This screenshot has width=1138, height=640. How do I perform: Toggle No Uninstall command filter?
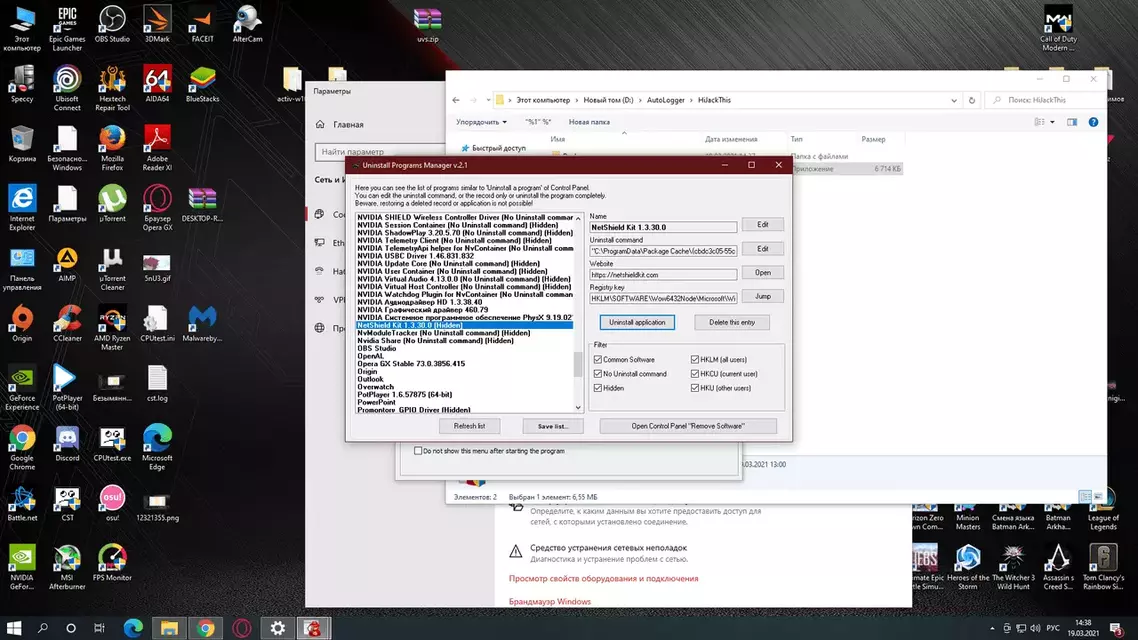pos(598,374)
